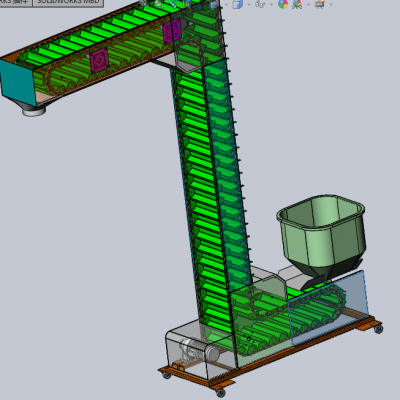Image resolution: width=400 pixels, height=400 pixels.
Task: Expand the Hide/Show Items dropdown arrow
Action: (271, 4)
